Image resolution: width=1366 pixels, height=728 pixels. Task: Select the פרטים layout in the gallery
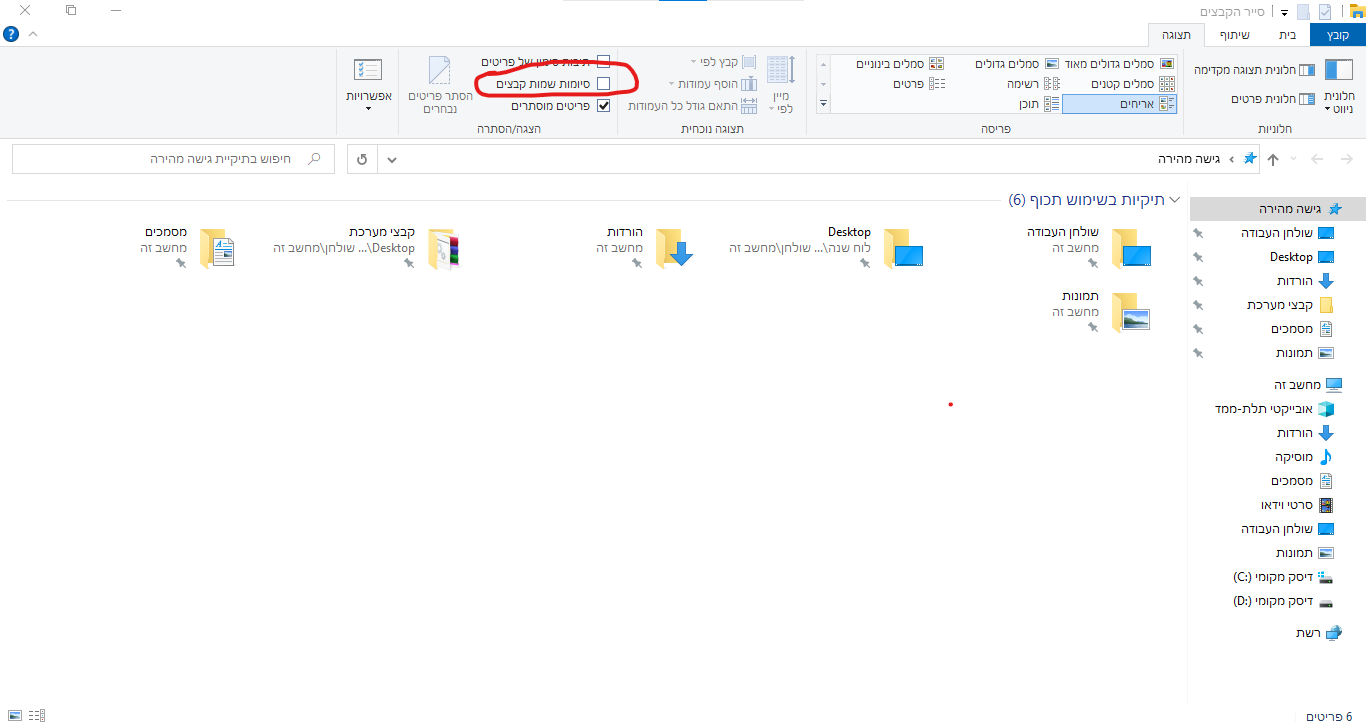[x=919, y=84]
